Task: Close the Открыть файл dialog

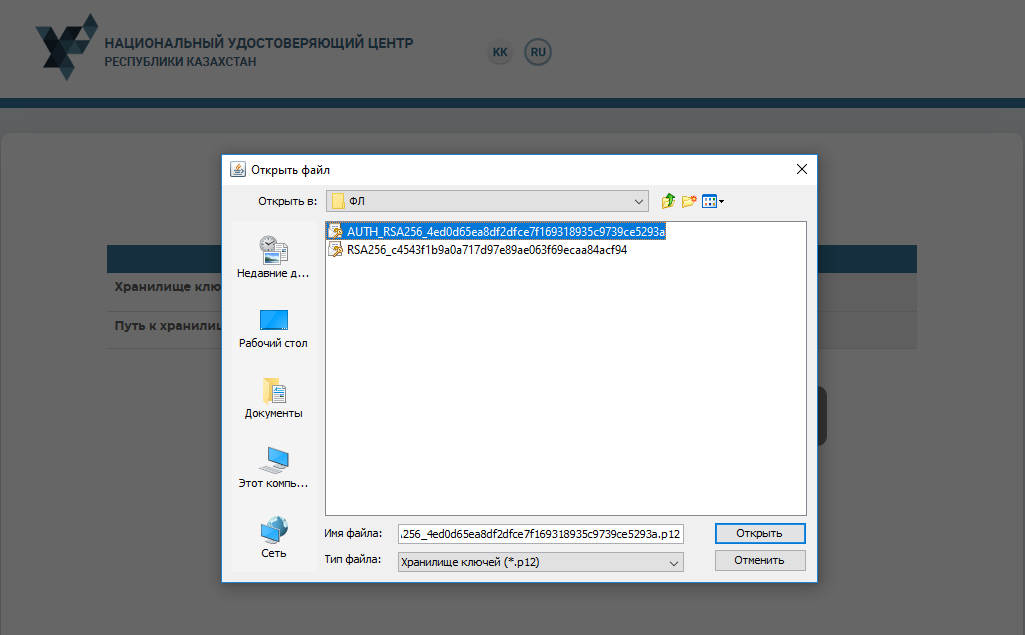Action: coord(801,170)
